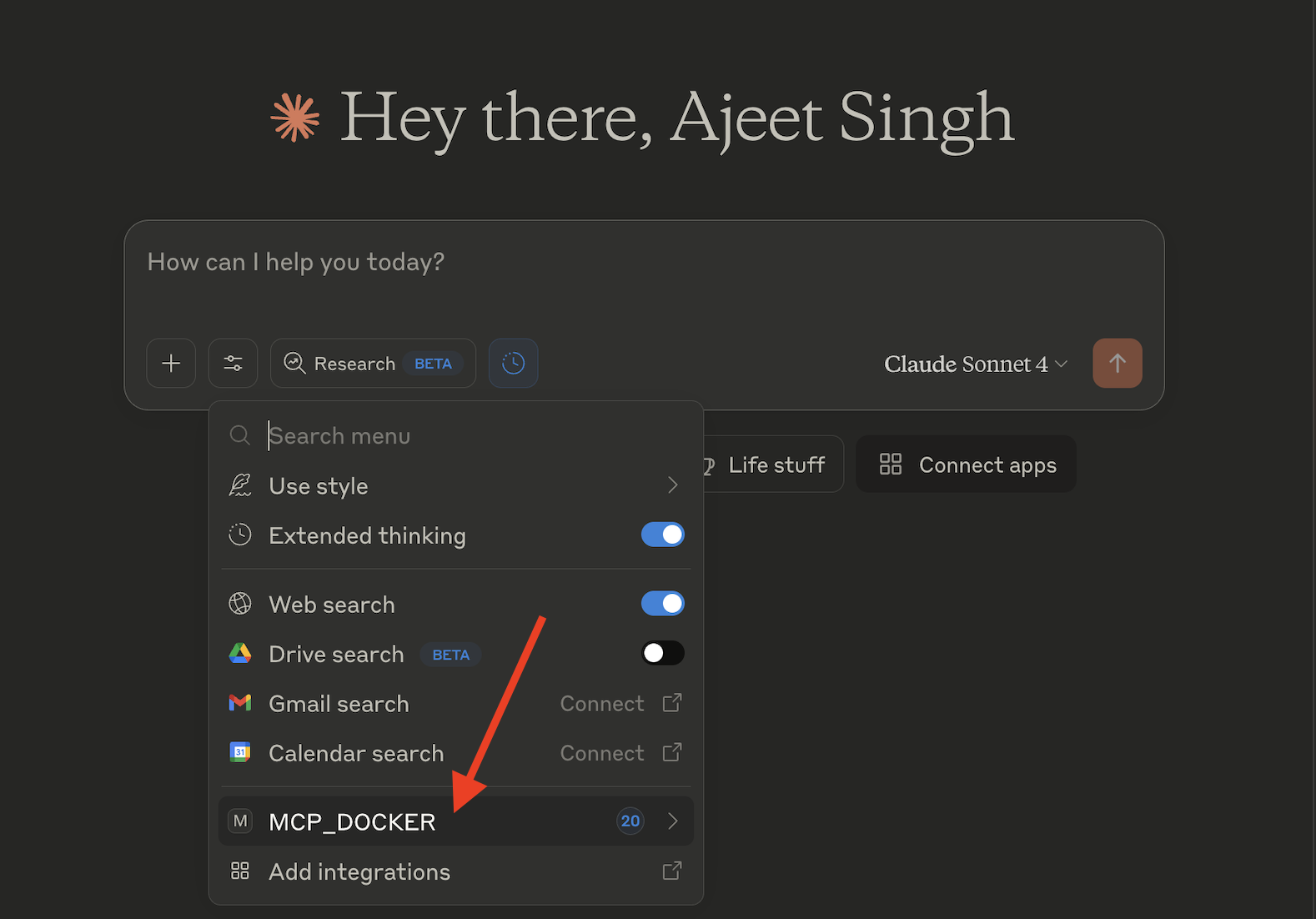
Task: Select the MCP_DOCKER menu entry
Action: click(x=352, y=822)
